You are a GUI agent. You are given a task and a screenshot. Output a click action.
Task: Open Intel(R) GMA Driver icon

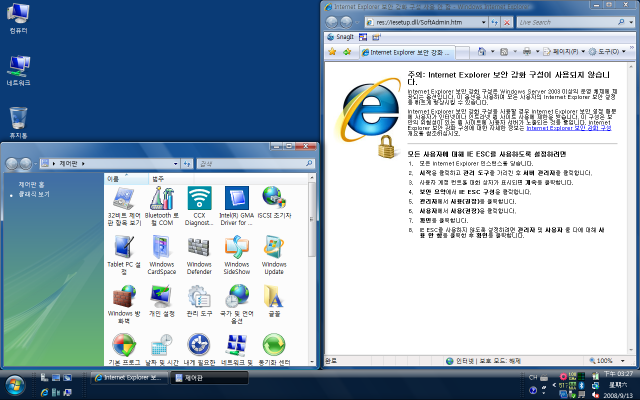pos(237,206)
